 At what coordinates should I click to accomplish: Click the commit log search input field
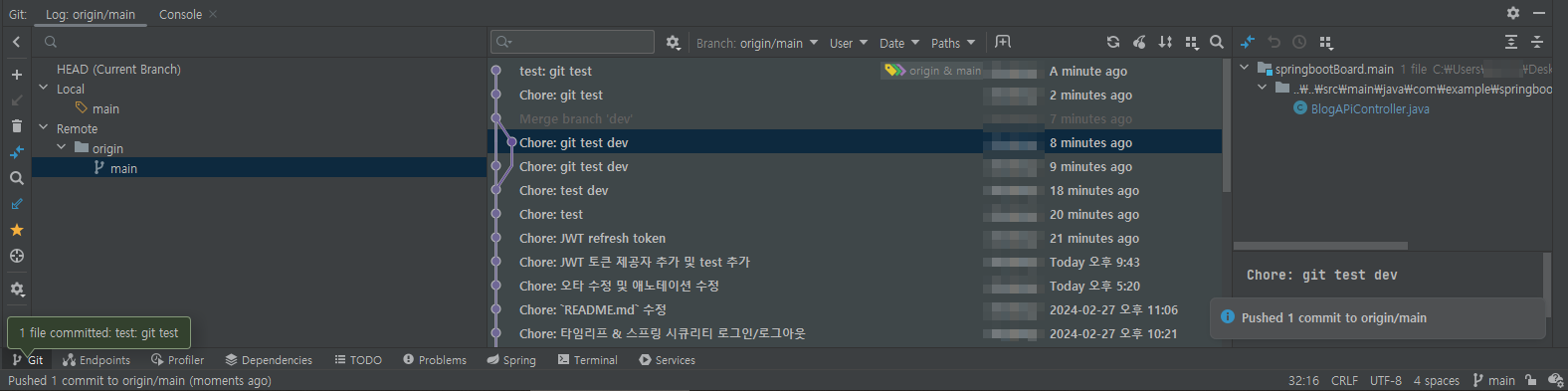(x=572, y=42)
